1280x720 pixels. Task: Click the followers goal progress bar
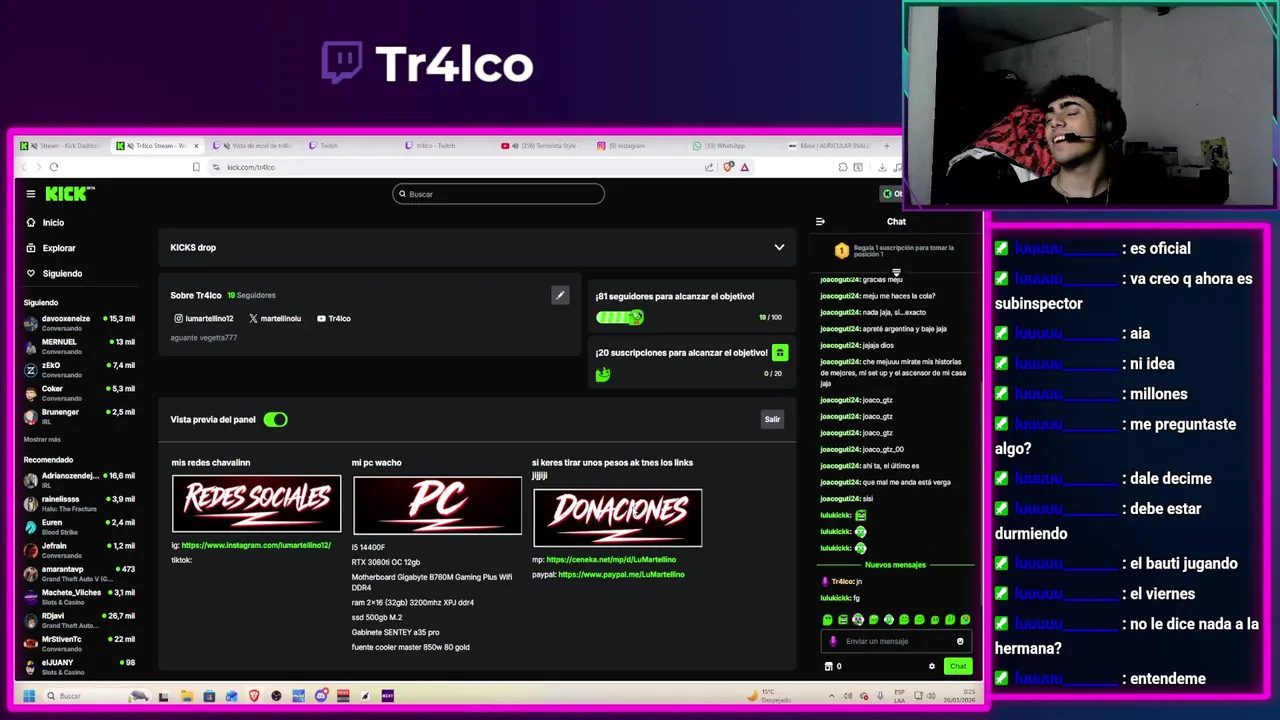tap(620, 317)
